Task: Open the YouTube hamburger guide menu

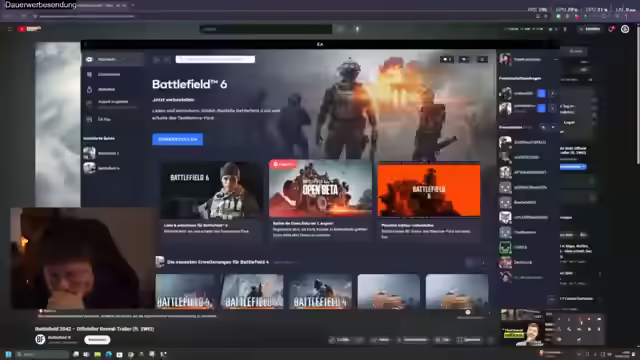Action: click(x=10, y=29)
